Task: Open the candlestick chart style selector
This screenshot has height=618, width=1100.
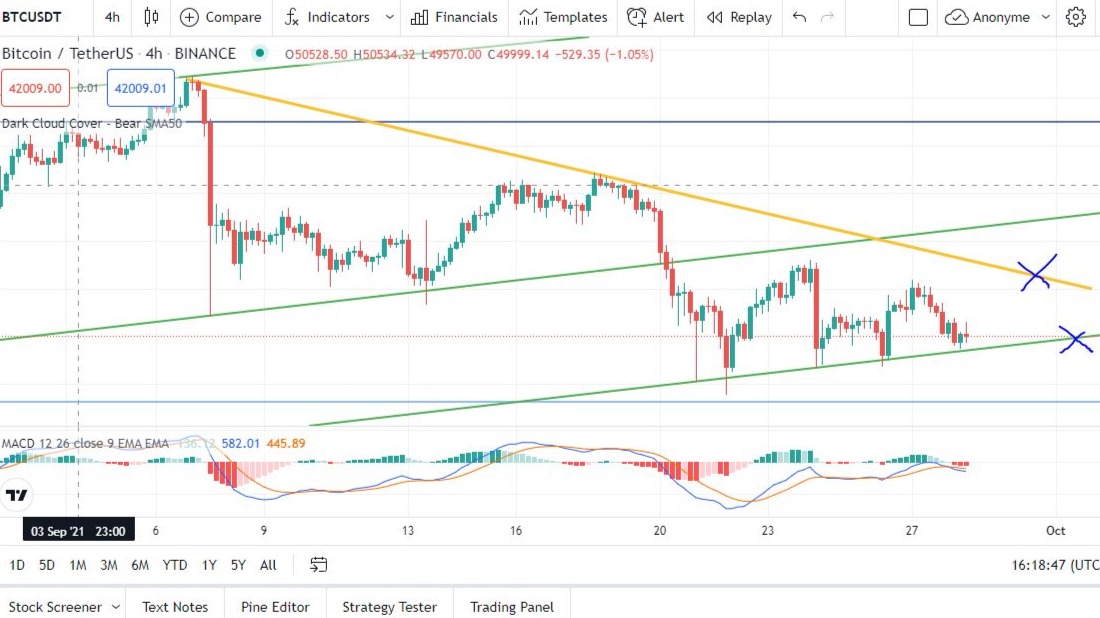Action: click(151, 17)
